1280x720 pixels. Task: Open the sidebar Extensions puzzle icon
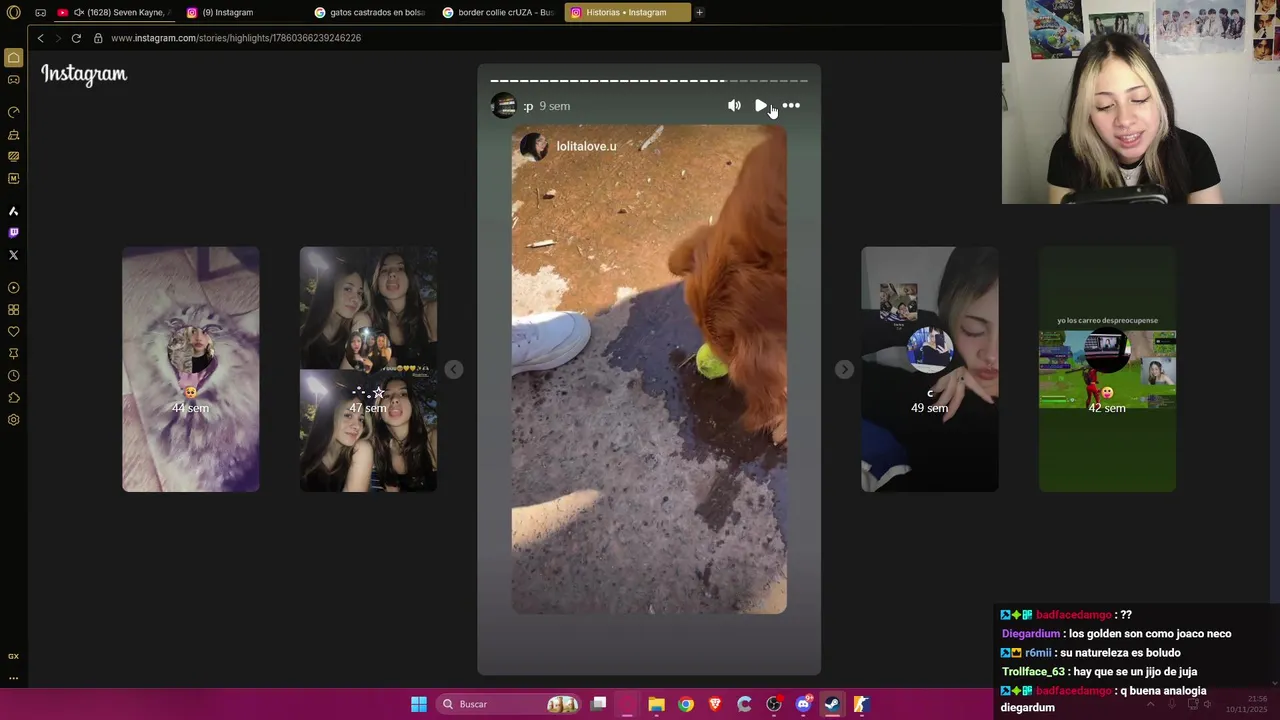13,398
